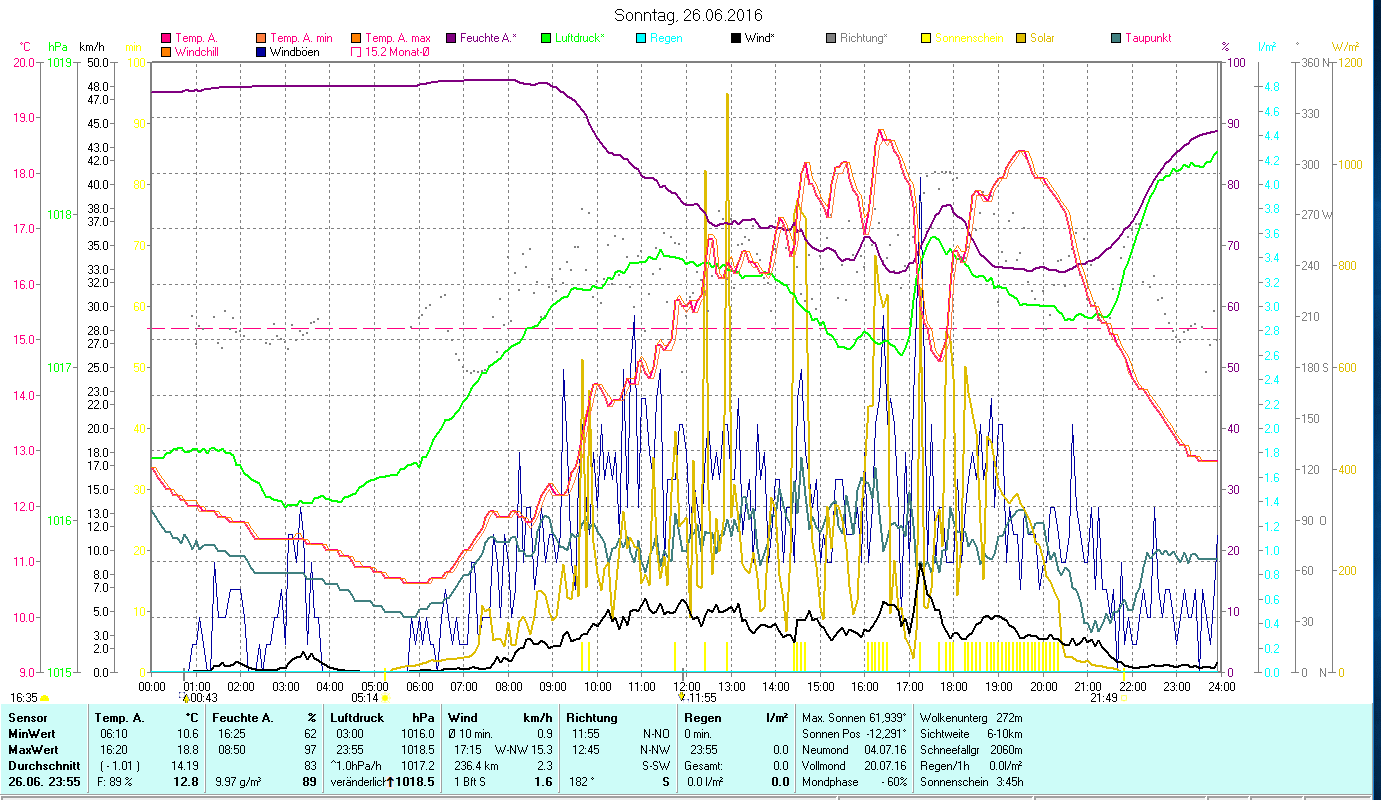Click the Solar legend swatch
This screenshot has width=1381, height=800.
click(1021, 39)
